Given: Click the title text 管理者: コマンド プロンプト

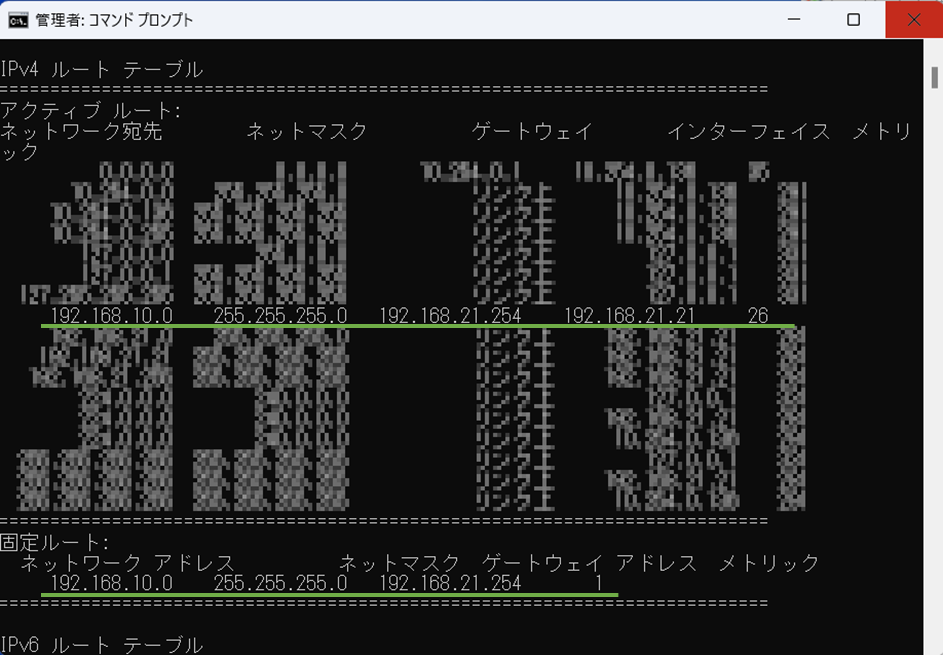Looking at the screenshot, I should (x=114, y=20).
